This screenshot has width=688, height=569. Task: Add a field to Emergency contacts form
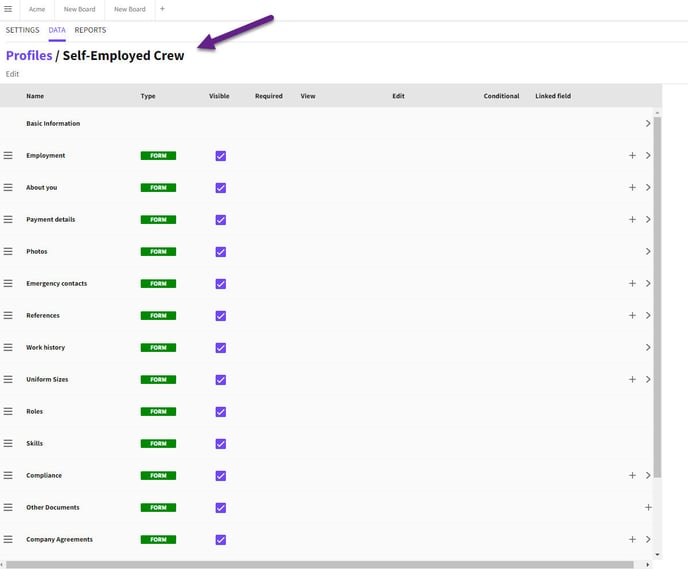click(x=632, y=283)
